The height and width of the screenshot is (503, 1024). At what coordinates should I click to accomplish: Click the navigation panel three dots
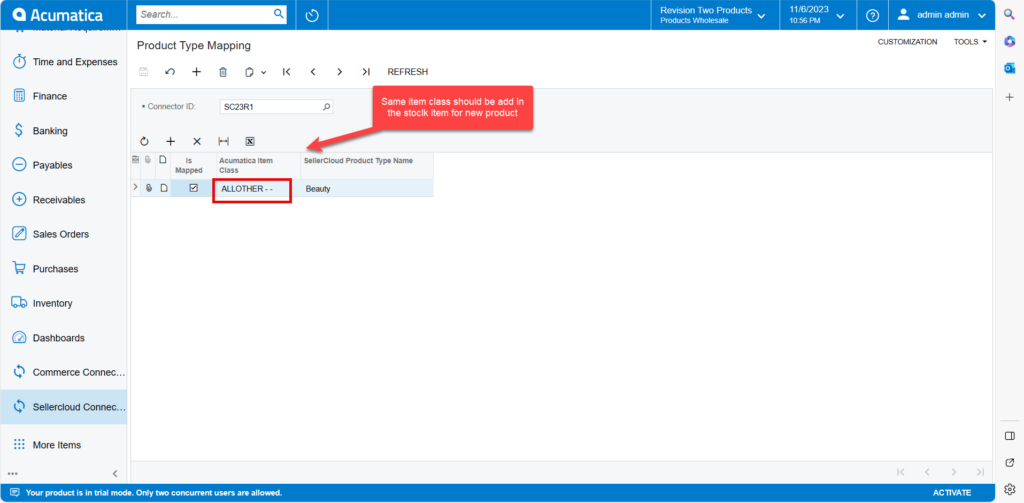point(13,474)
